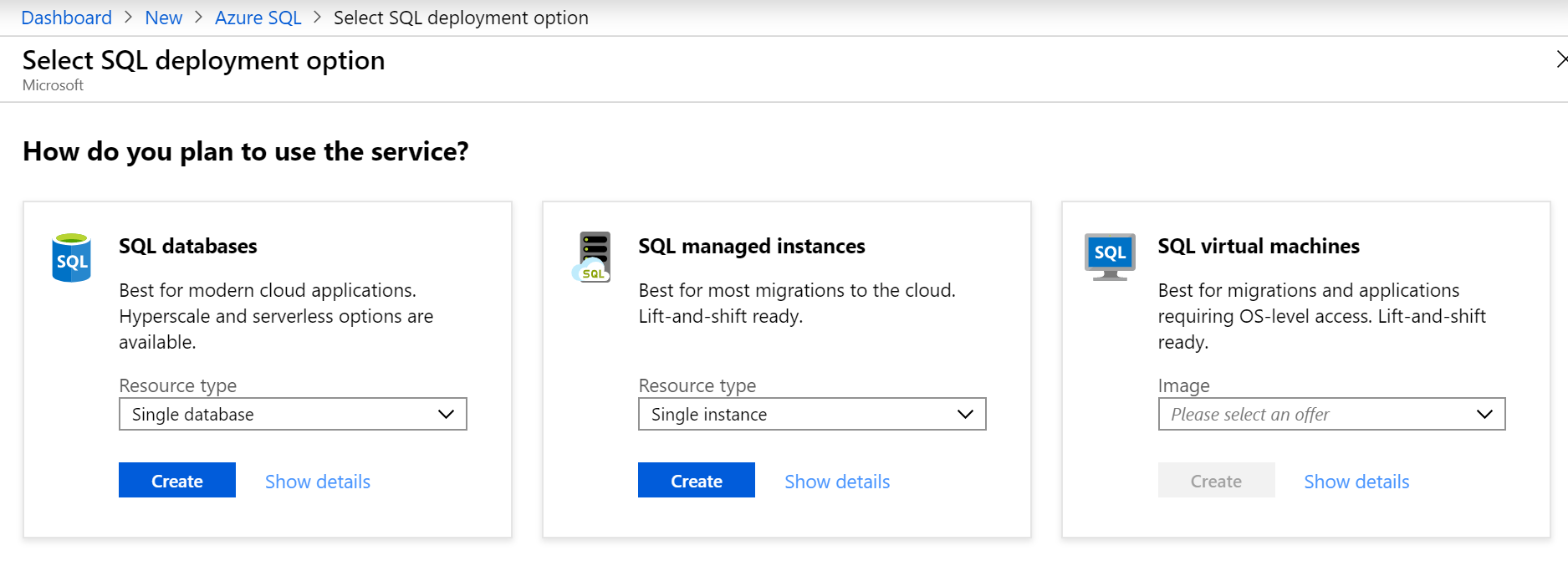
Task: Click the chevron arrow of Single database dropdown
Action: (x=446, y=415)
